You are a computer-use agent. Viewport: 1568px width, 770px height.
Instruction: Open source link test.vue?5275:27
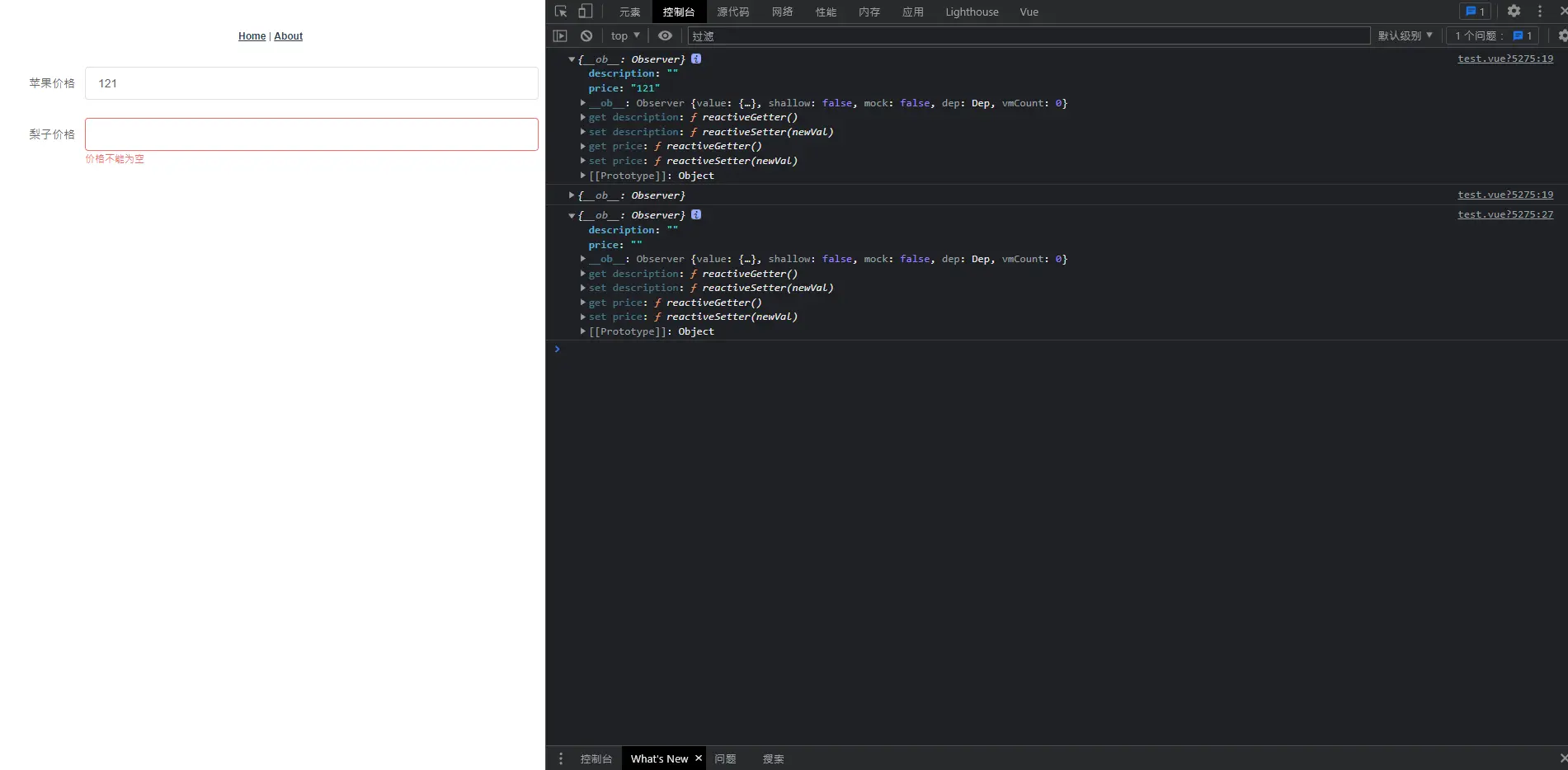[1504, 214]
